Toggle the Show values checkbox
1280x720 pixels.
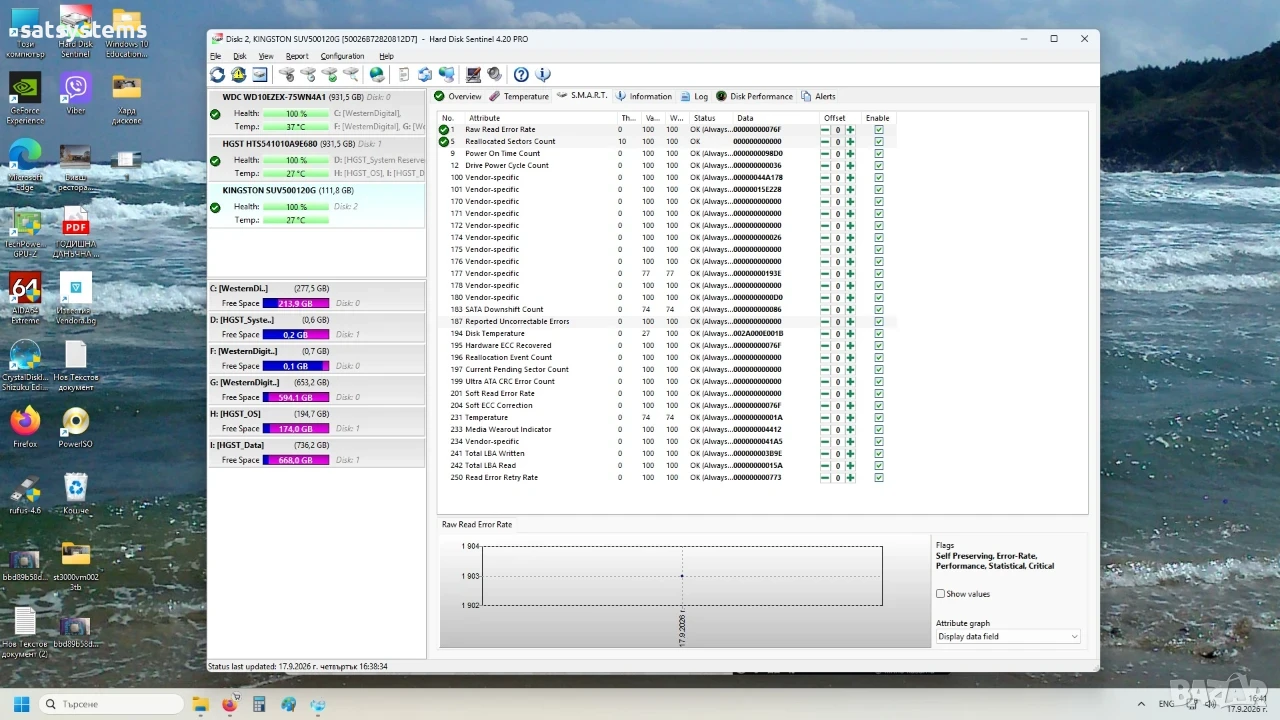tap(940, 594)
